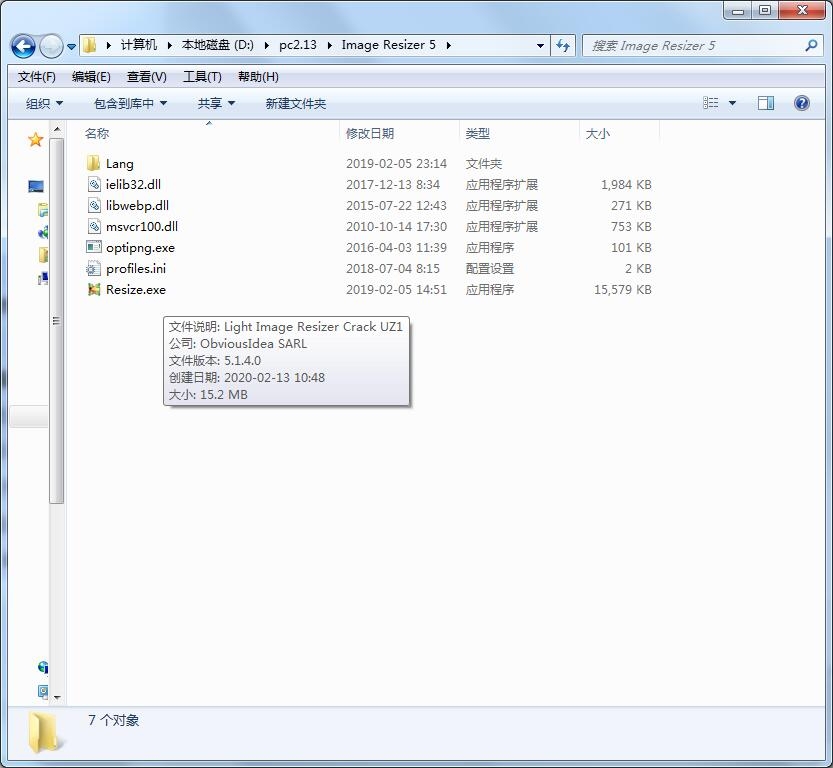Click the 配置设置 type cell

coord(490,269)
